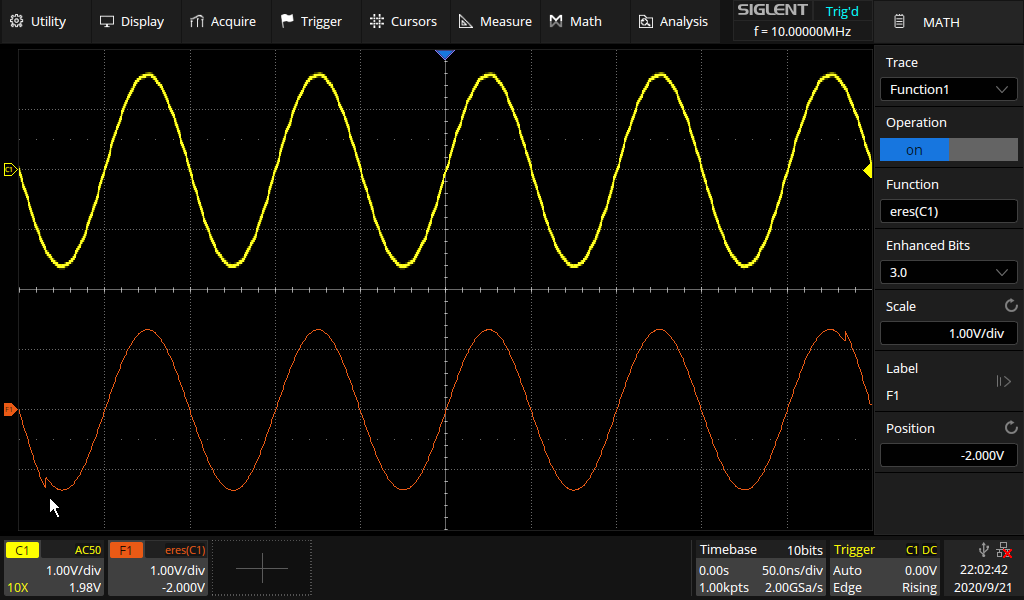Click the C1 DC trigger source label
1024x600 pixels.
(921, 550)
